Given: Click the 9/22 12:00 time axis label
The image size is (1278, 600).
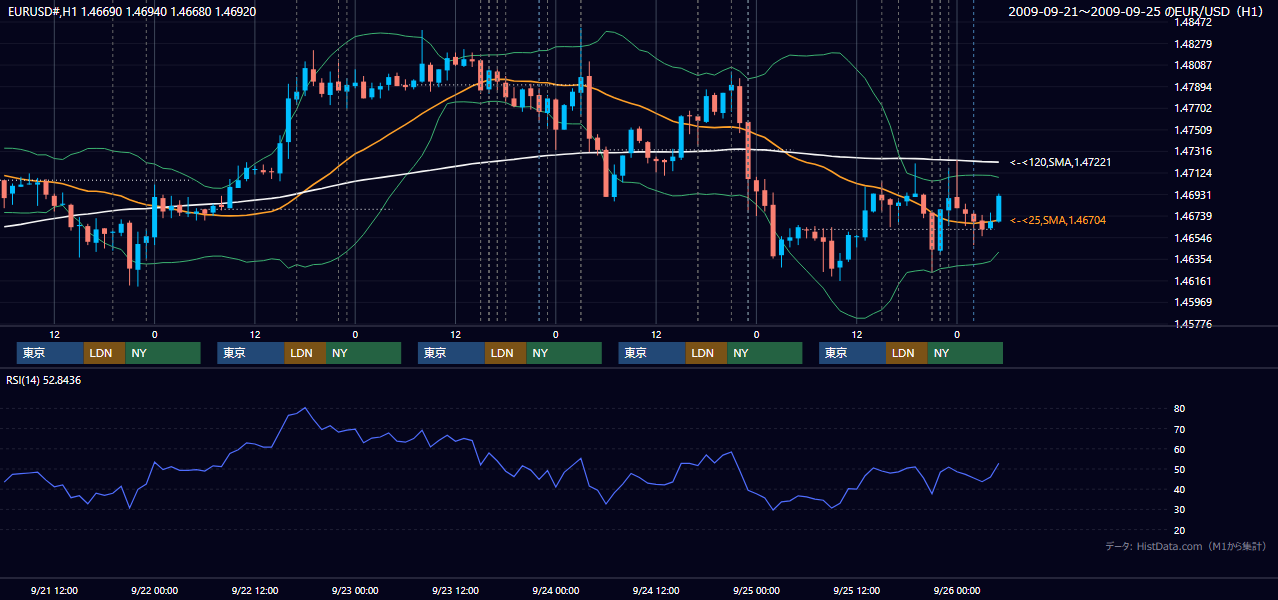Looking at the screenshot, I should pyautogui.click(x=254, y=591).
